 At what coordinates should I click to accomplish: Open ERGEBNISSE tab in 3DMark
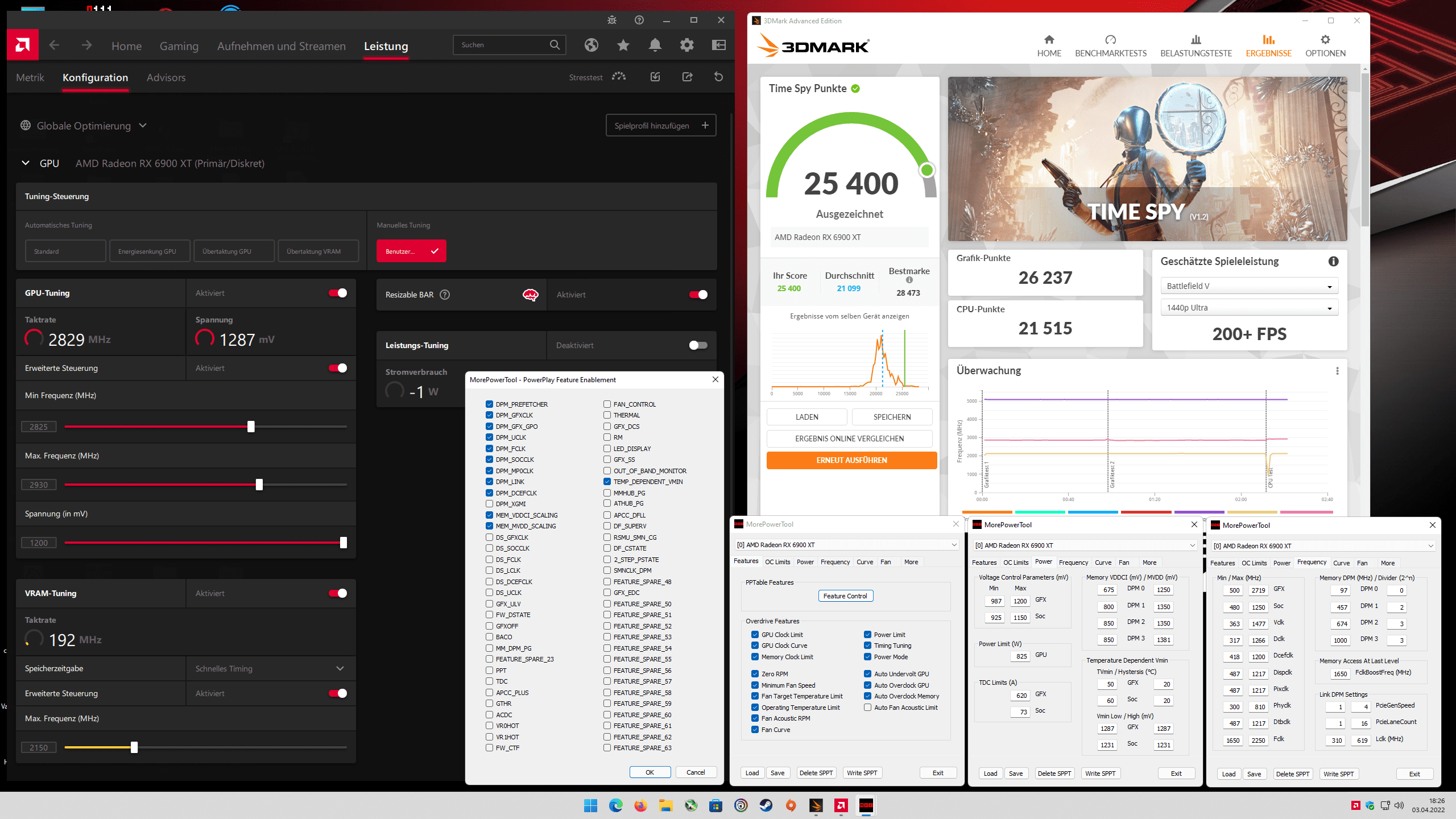pyautogui.click(x=1268, y=45)
